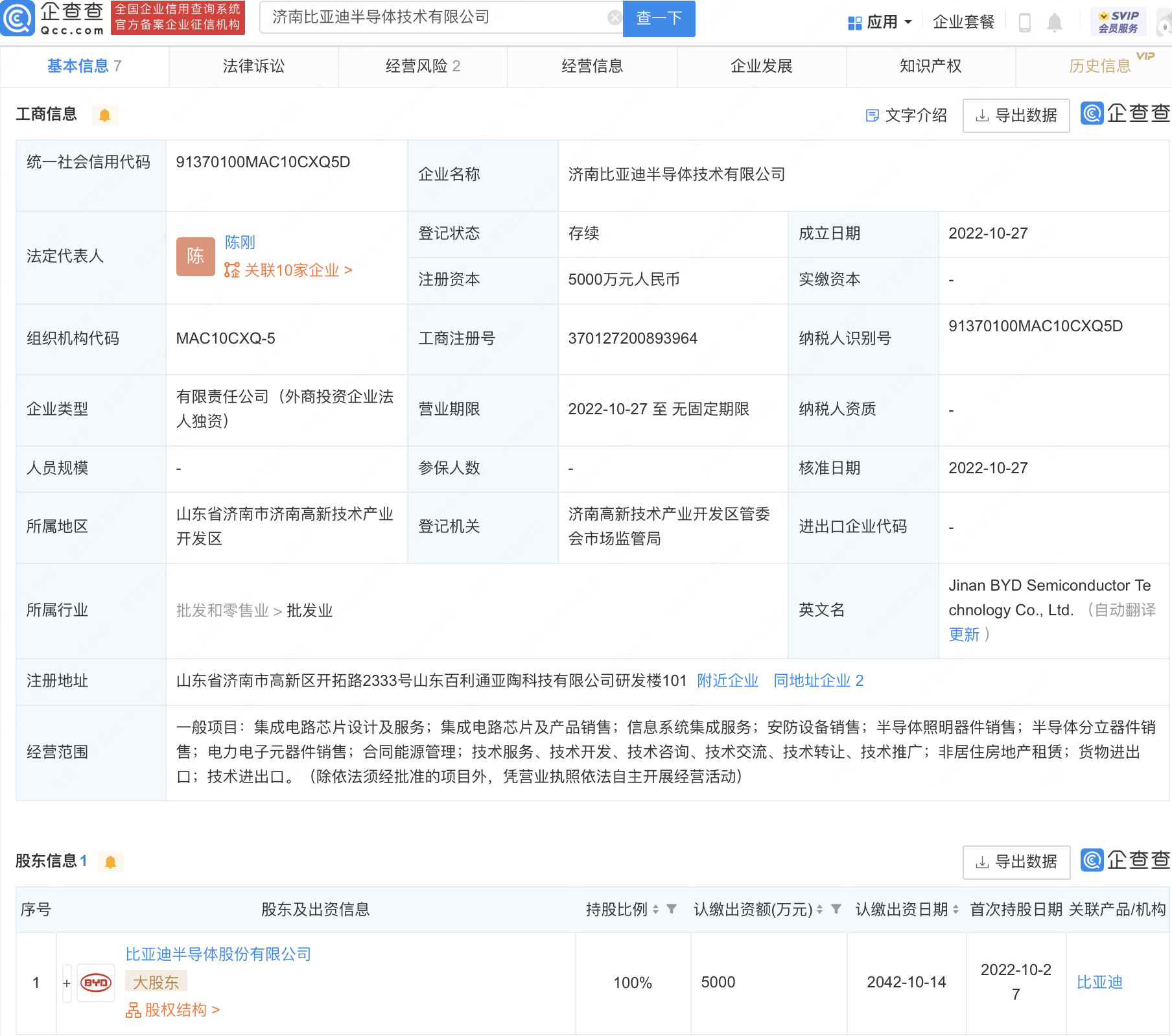Switch to the 法律诉讼 tab
Screen dimensions: 1172x1036
[253, 66]
